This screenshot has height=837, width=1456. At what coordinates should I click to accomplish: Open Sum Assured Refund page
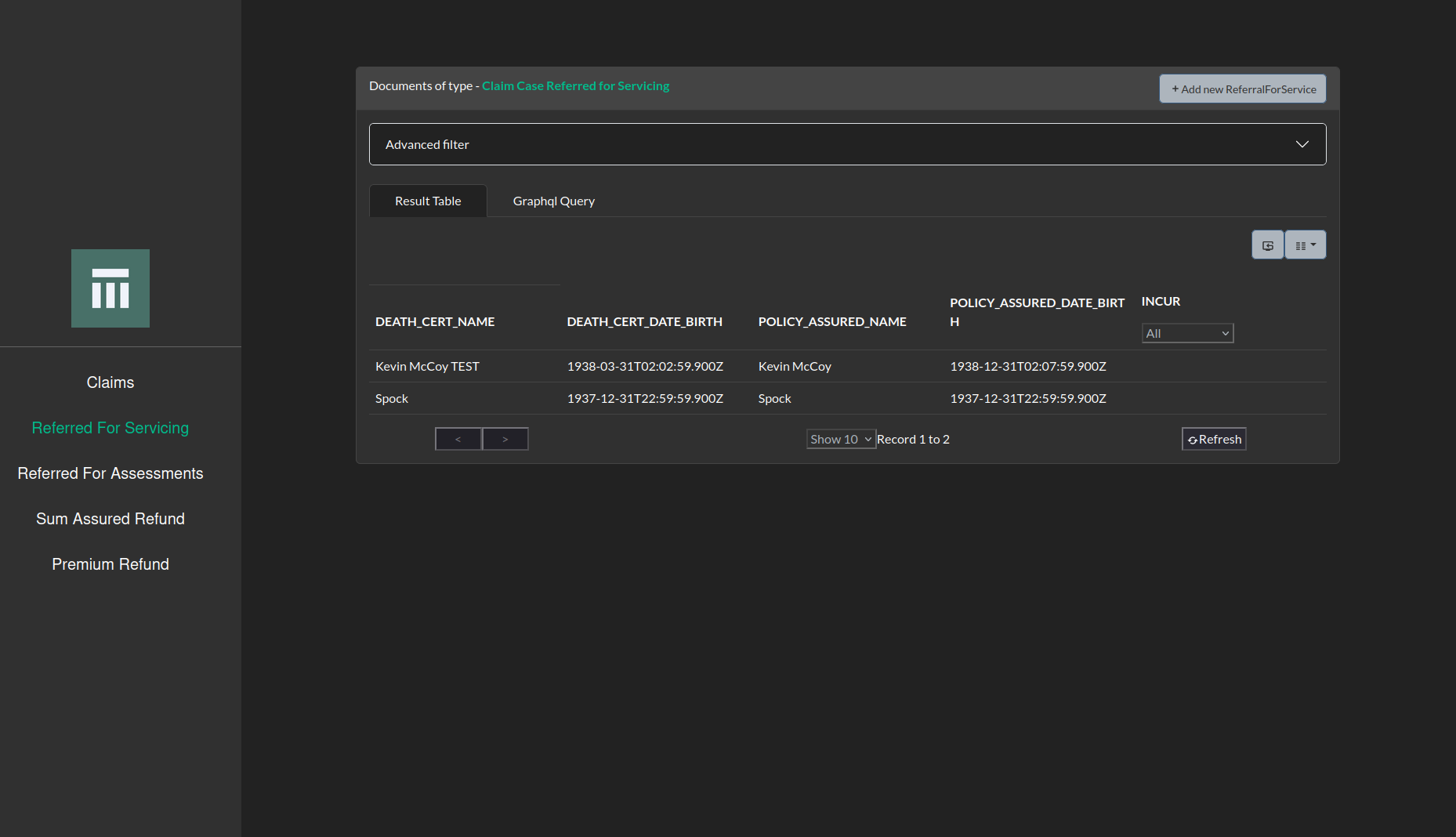(110, 519)
